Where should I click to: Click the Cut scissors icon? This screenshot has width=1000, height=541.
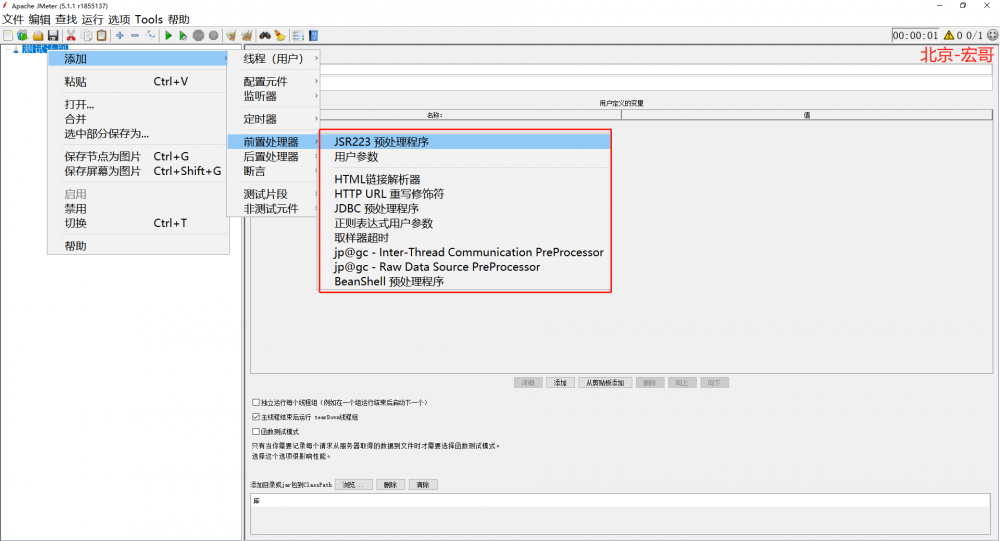point(71,36)
